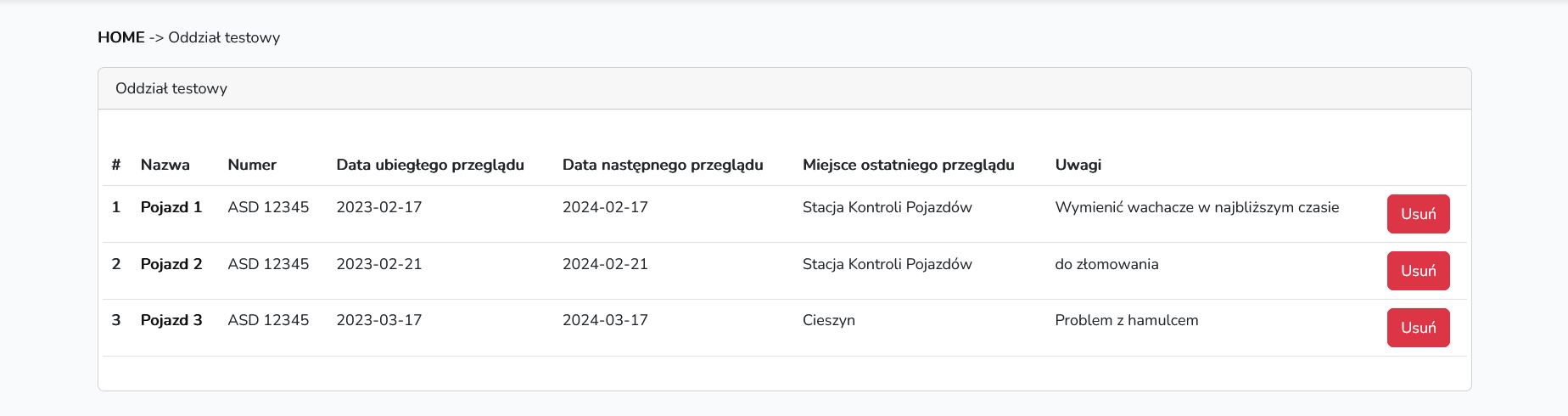This screenshot has width=1568, height=416.
Task: Click the Oddział testowy card header
Action: (x=171, y=88)
